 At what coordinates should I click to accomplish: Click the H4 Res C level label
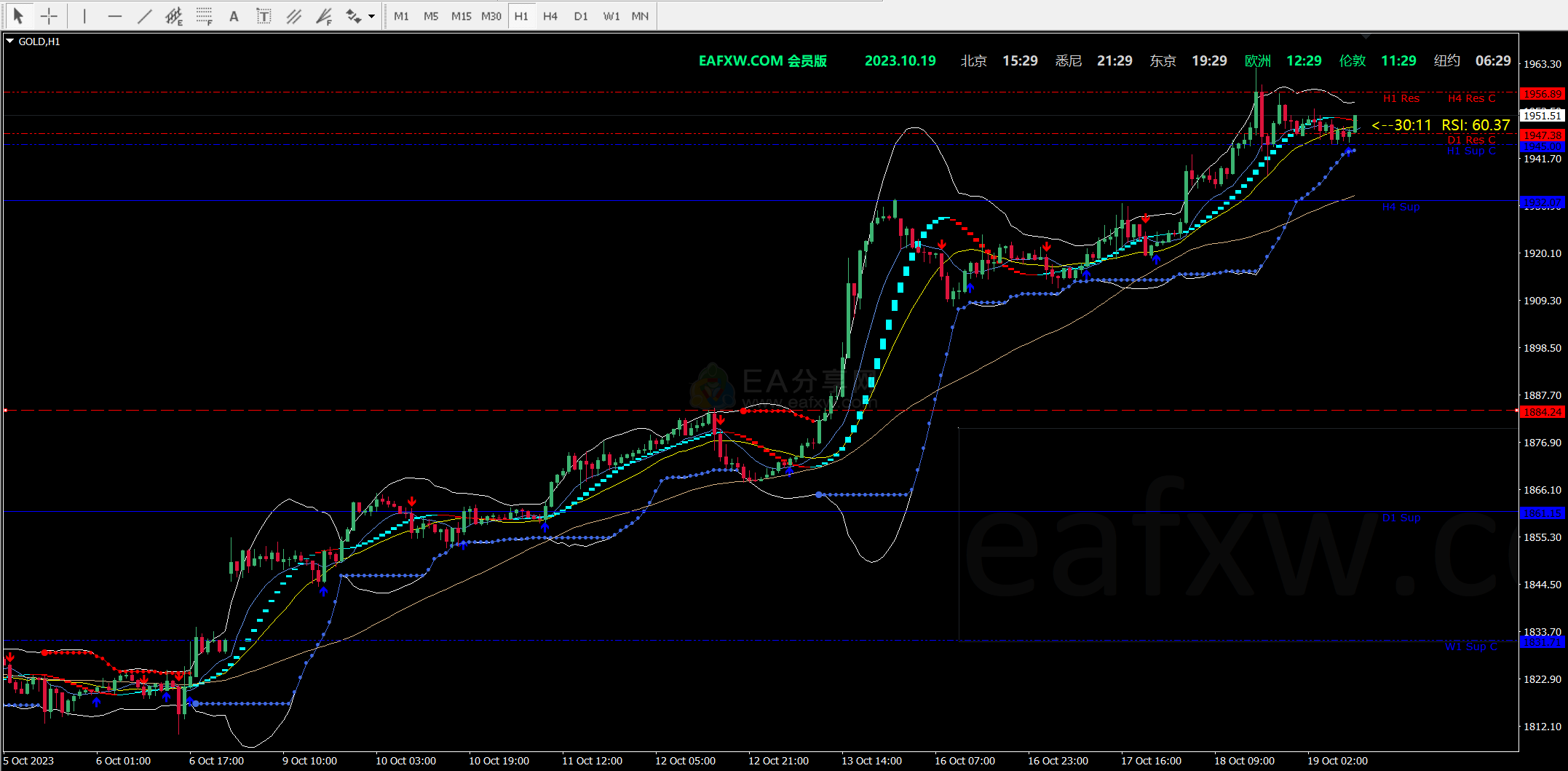pos(1471,98)
